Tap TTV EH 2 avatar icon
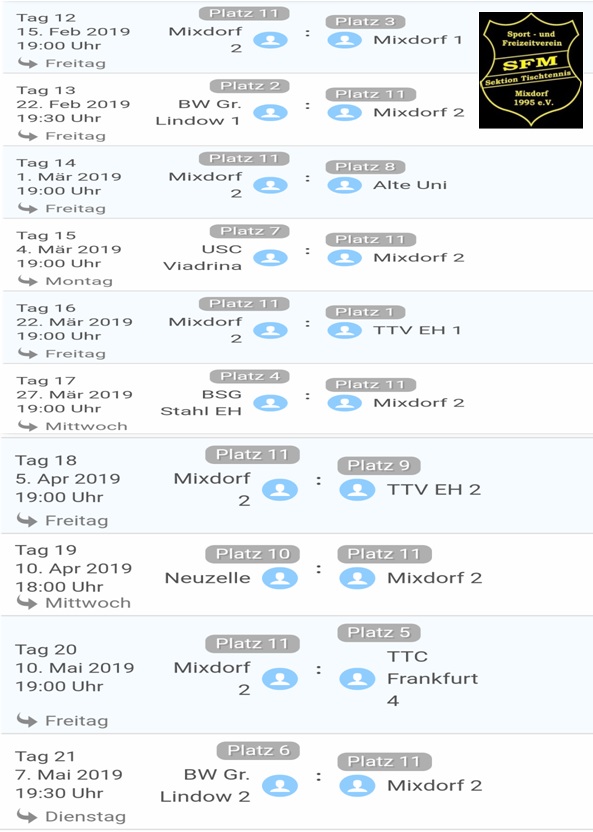The width and height of the screenshot is (593, 832). (x=357, y=490)
